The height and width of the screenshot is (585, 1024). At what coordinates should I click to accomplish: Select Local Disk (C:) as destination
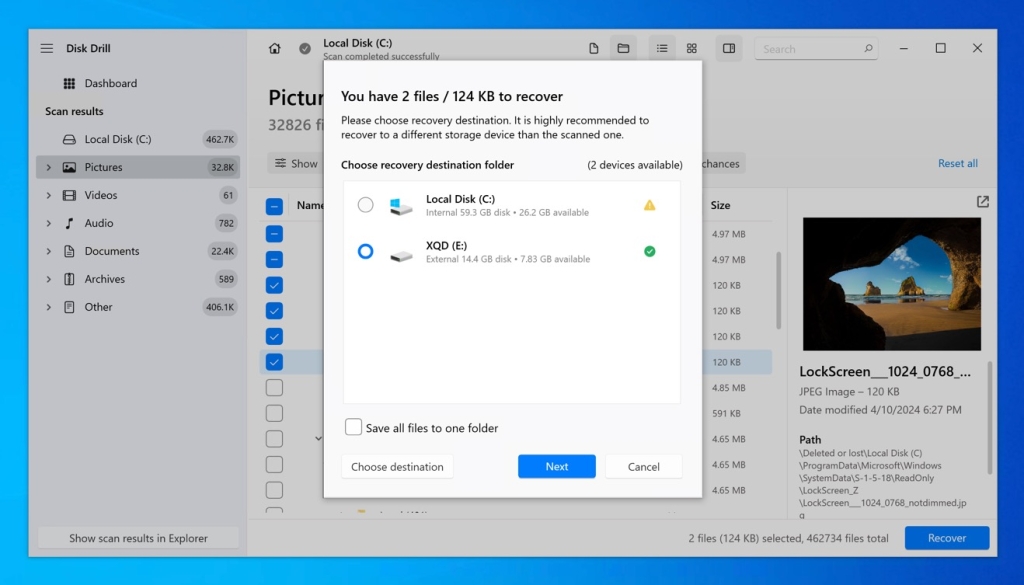point(365,205)
